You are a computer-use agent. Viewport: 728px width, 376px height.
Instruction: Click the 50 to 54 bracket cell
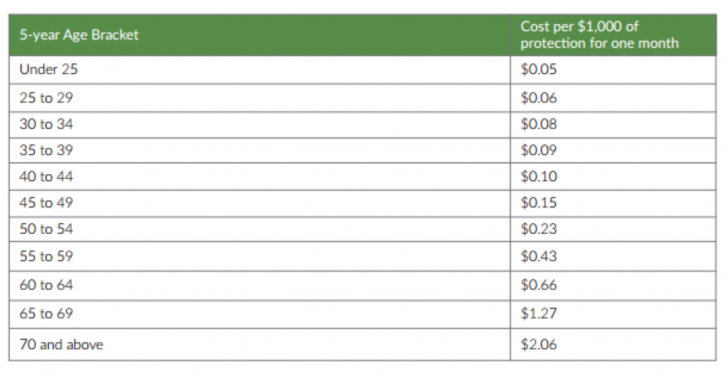pos(260,229)
